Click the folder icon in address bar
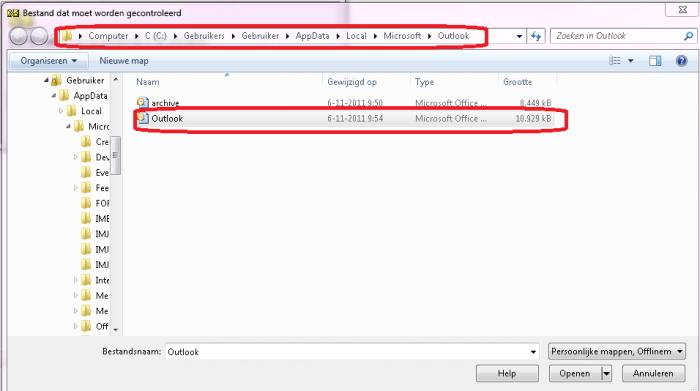This screenshot has height=391, width=700. pyautogui.click(x=67, y=36)
